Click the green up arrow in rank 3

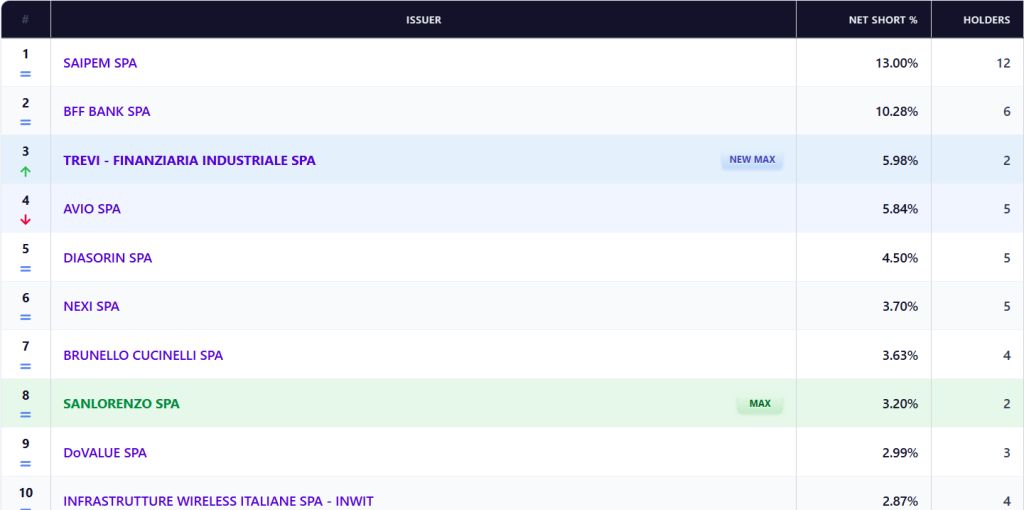pyautogui.click(x=25, y=172)
